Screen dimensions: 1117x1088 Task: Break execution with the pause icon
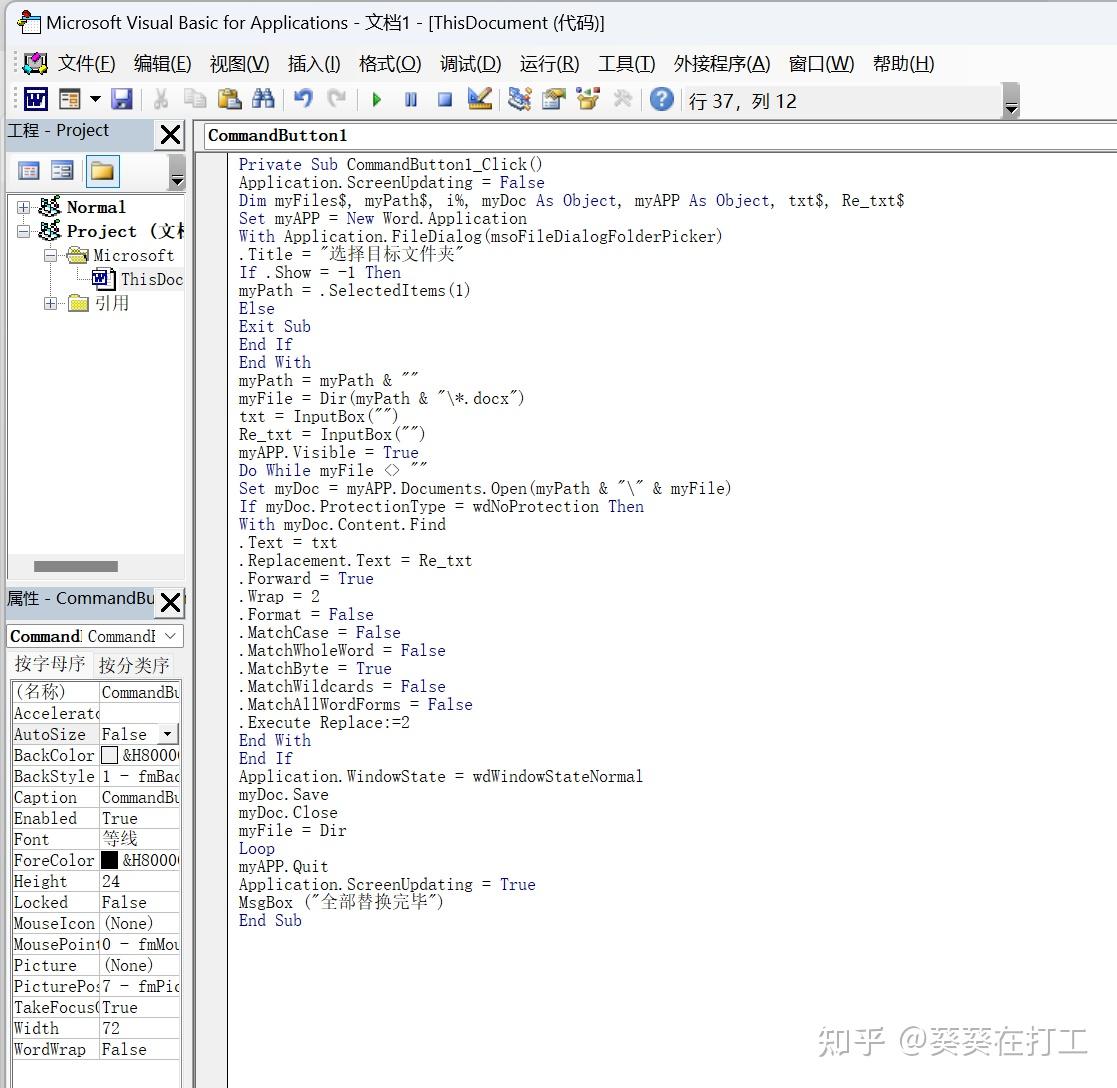click(x=411, y=99)
